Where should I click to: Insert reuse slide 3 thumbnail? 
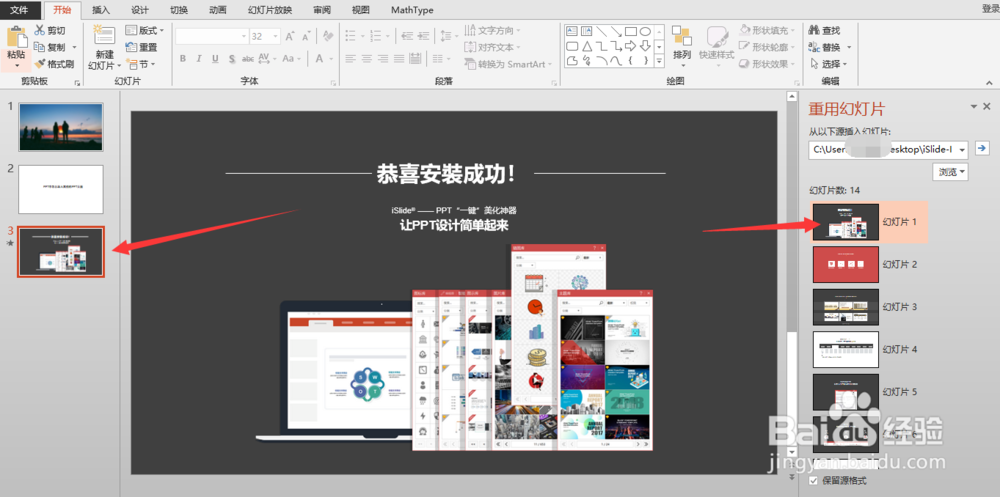click(x=845, y=307)
